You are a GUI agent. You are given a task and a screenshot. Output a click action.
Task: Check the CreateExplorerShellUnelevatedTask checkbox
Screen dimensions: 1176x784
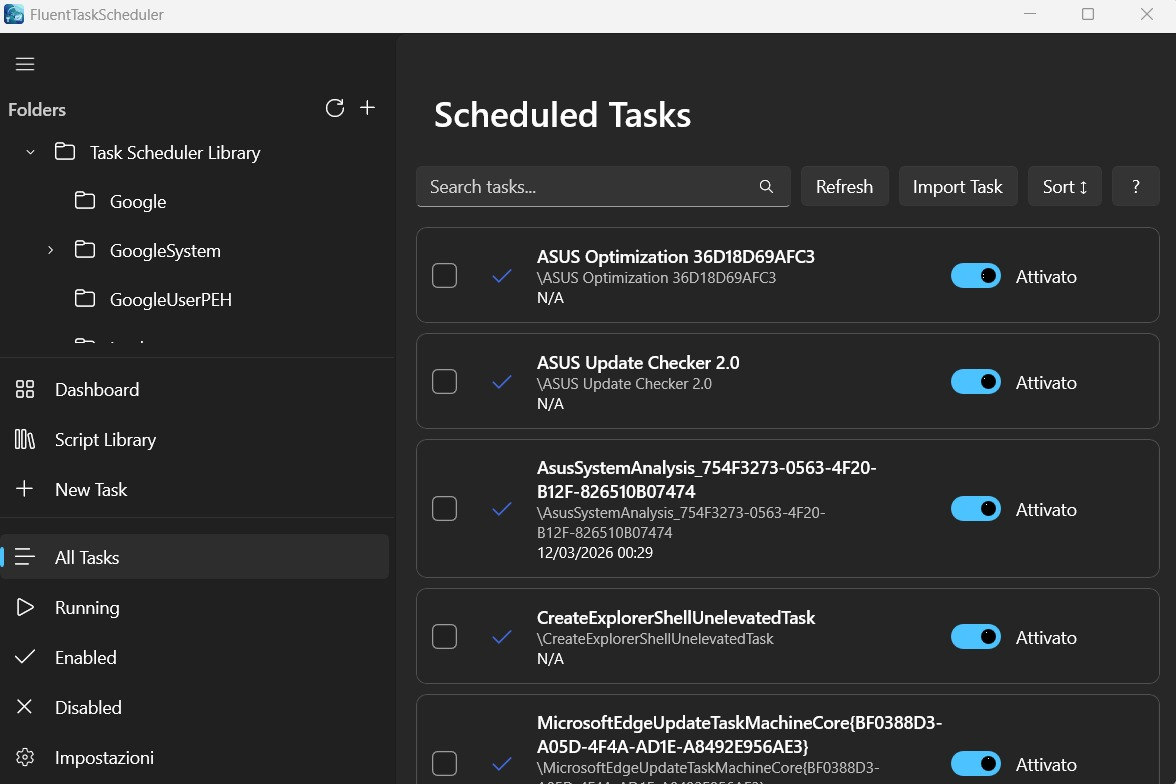pyautogui.click(x=444, y=636)
